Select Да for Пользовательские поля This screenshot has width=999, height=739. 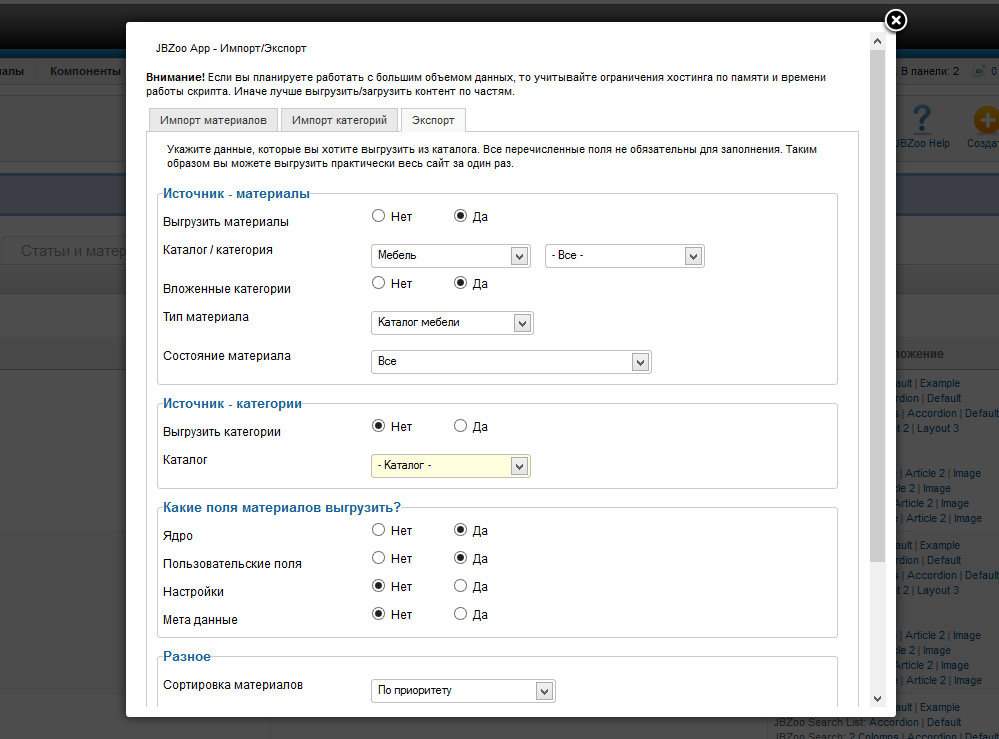pyautogui.click(x=460, y=557)
